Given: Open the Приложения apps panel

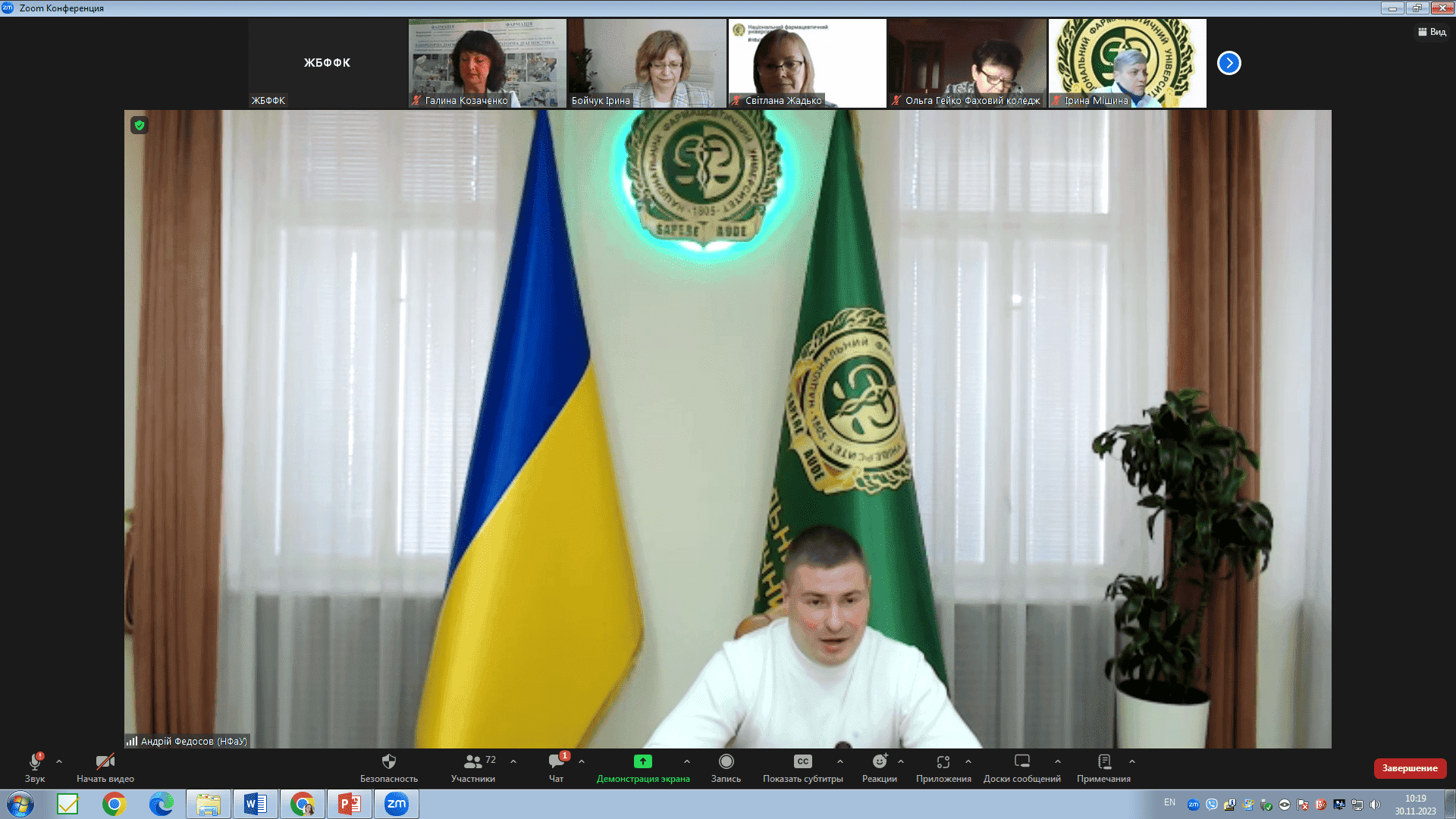Looking at the screenshot, I should point(943,767).
